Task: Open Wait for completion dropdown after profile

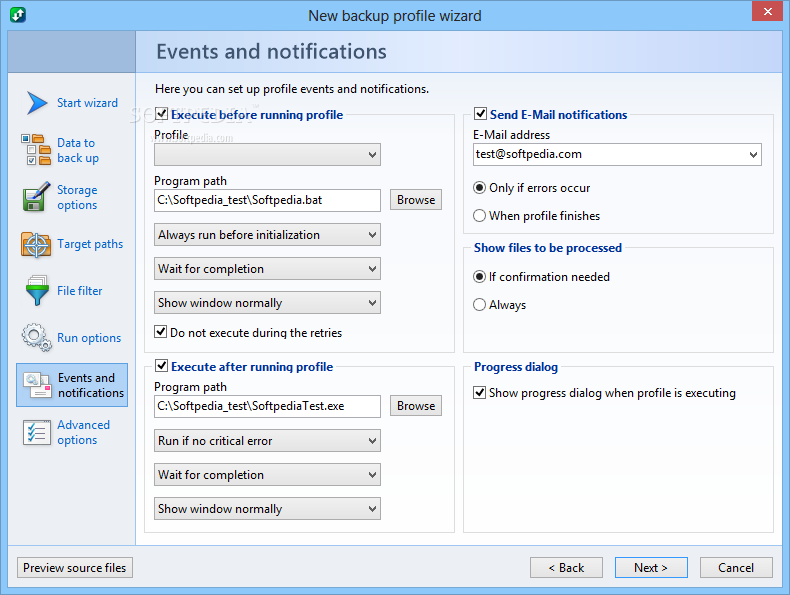Action: [x=267, y=475]
